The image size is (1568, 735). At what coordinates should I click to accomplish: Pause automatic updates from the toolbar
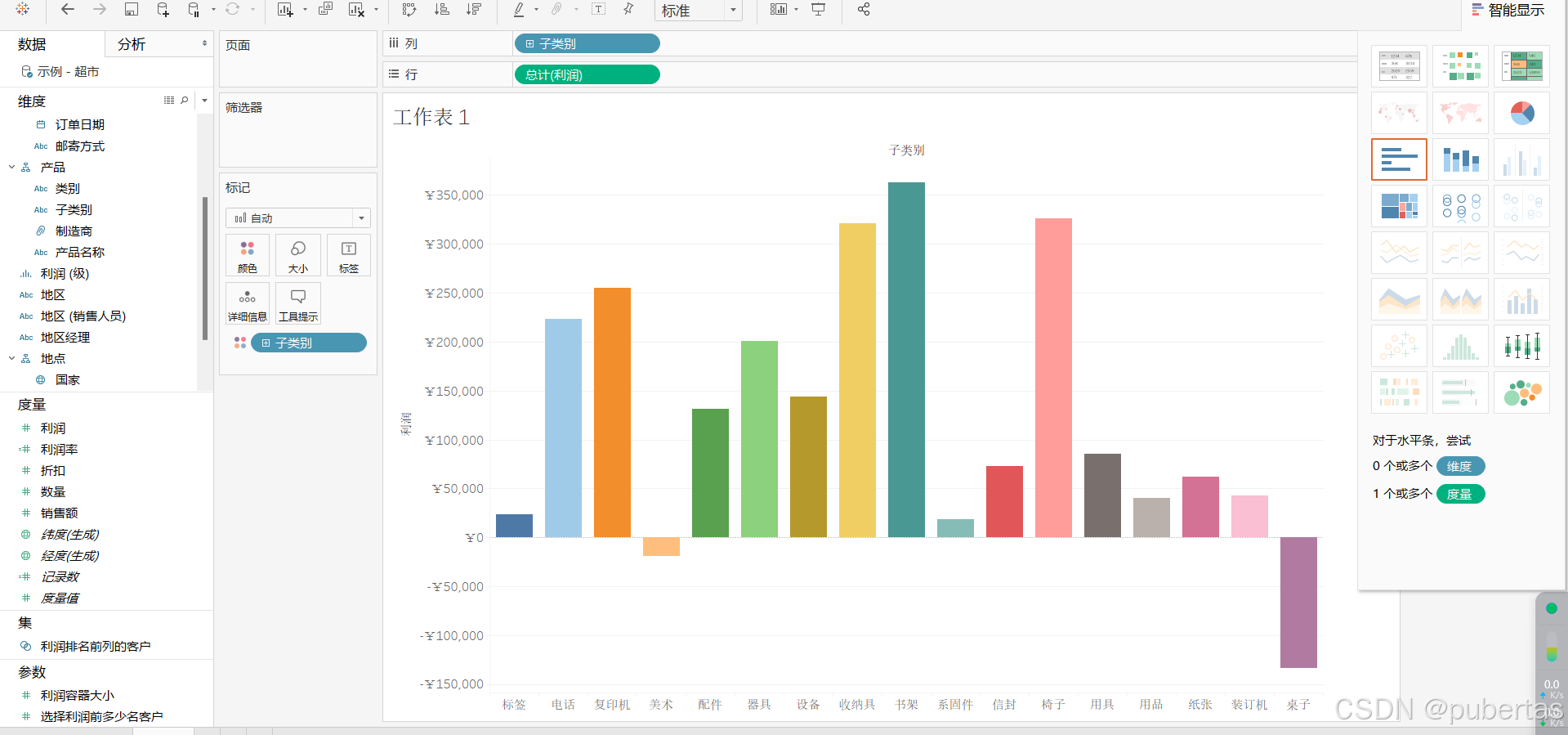(x=194, y=9)
